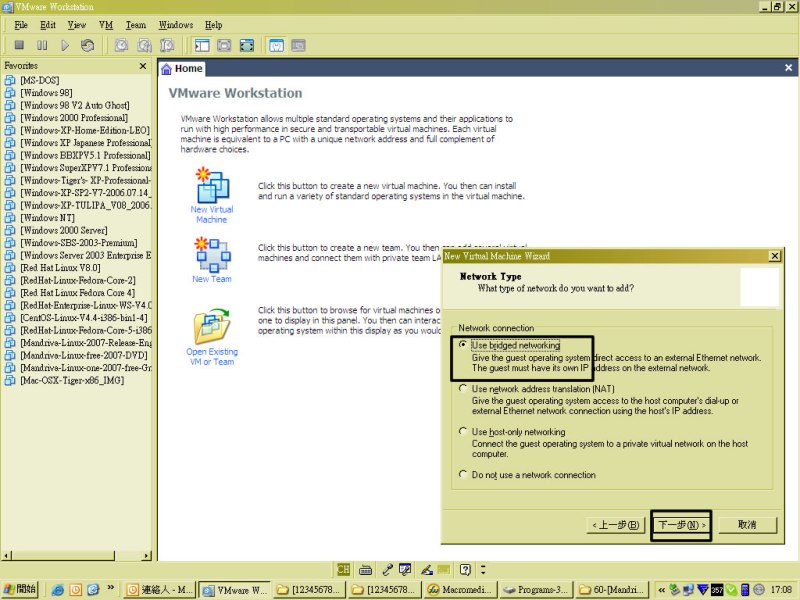The width and height of the screenshot is (800, 600).
Task: Click Favorites horizontal scrollbar right arrow
Action: 147,556
